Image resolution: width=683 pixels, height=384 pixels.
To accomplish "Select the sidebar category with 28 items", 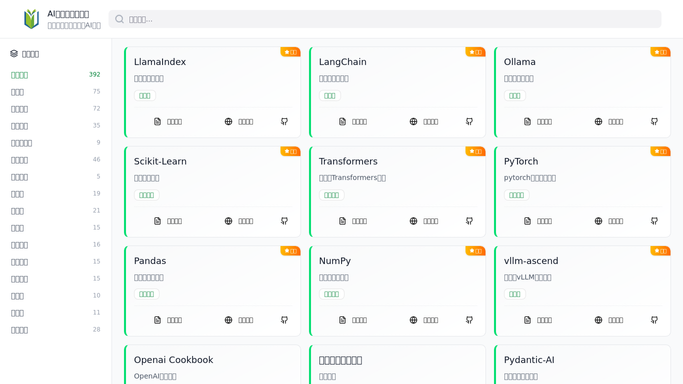I will [55, 330].
